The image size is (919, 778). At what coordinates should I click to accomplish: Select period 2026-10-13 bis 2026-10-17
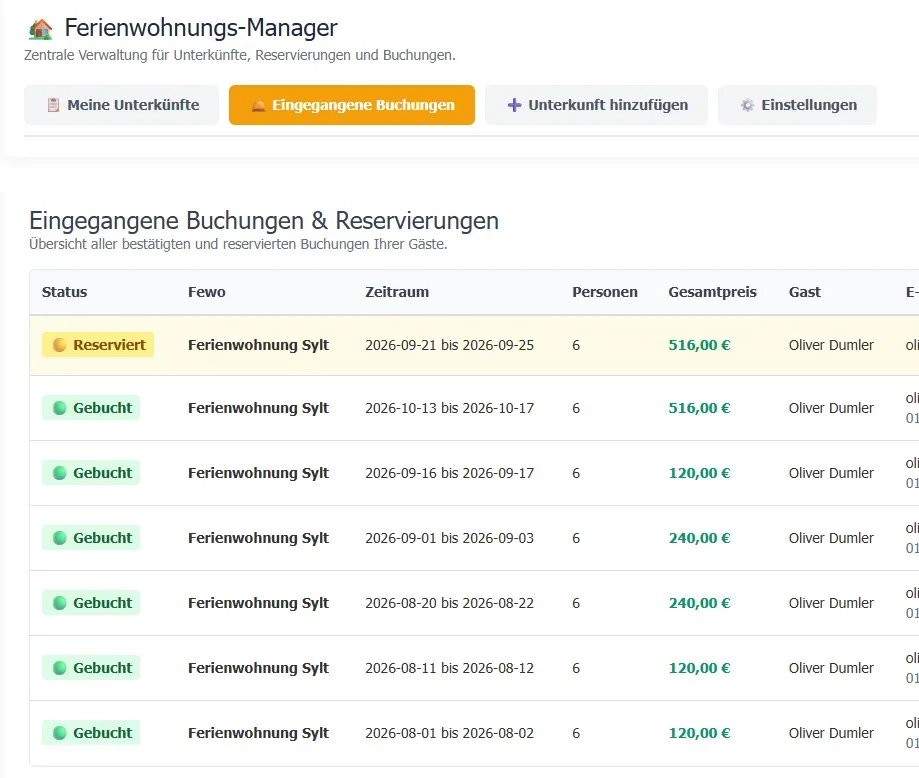(450, 408)
